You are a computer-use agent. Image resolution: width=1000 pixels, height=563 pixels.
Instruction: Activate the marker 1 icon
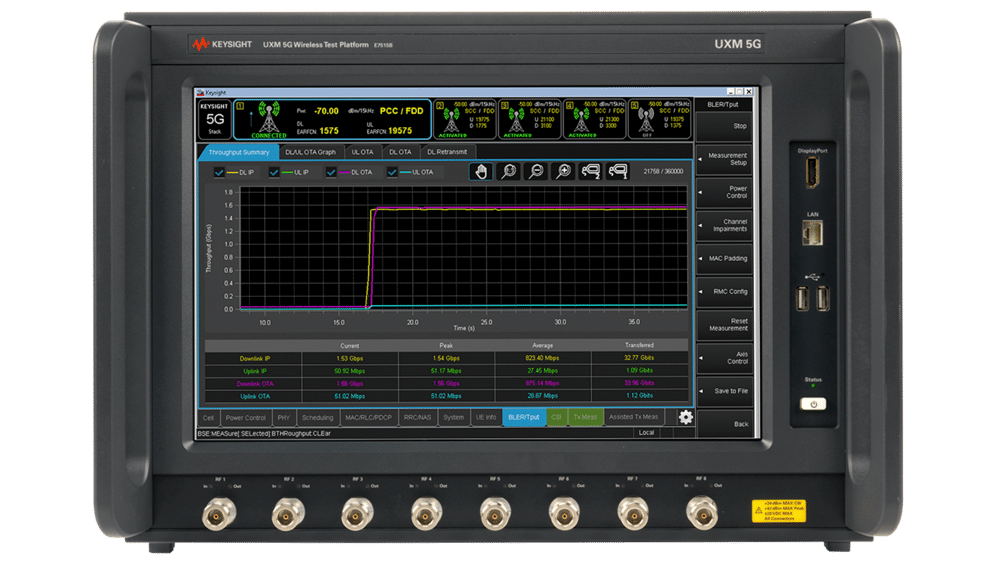(x=618, y=172)
